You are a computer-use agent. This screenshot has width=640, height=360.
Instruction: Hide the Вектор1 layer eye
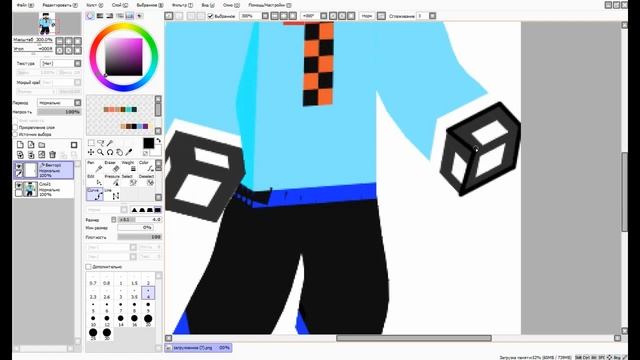click(x=19, y=166)
